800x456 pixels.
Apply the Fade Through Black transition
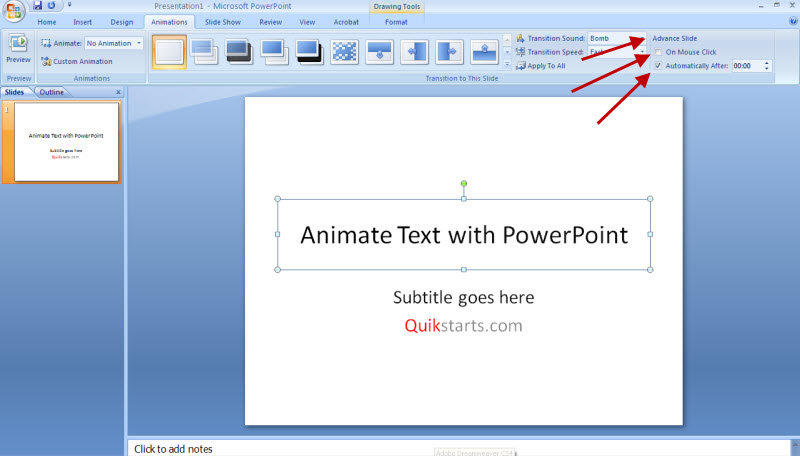(239, 52)
